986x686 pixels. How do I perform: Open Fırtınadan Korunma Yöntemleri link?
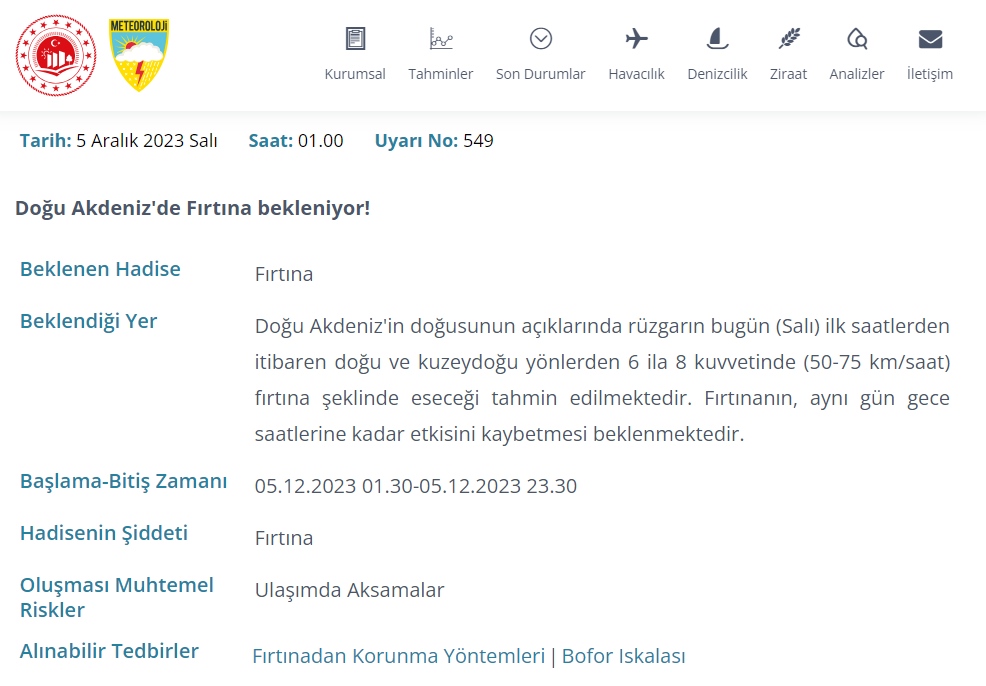(398, 656)
